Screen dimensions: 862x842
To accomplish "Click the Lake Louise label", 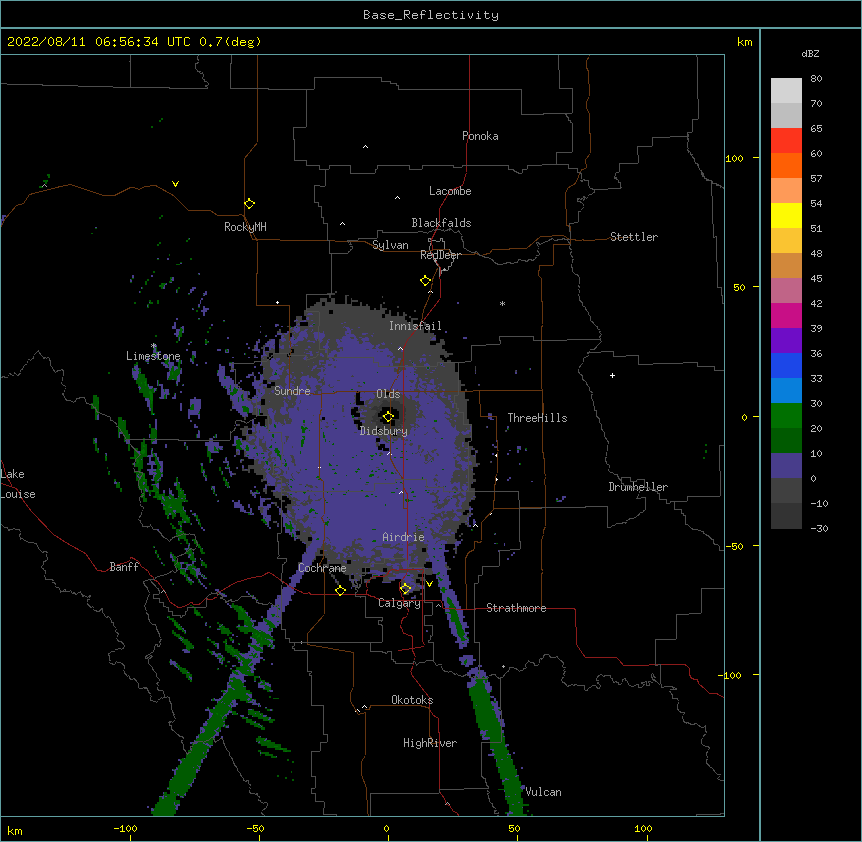I will tap(16, 484).
